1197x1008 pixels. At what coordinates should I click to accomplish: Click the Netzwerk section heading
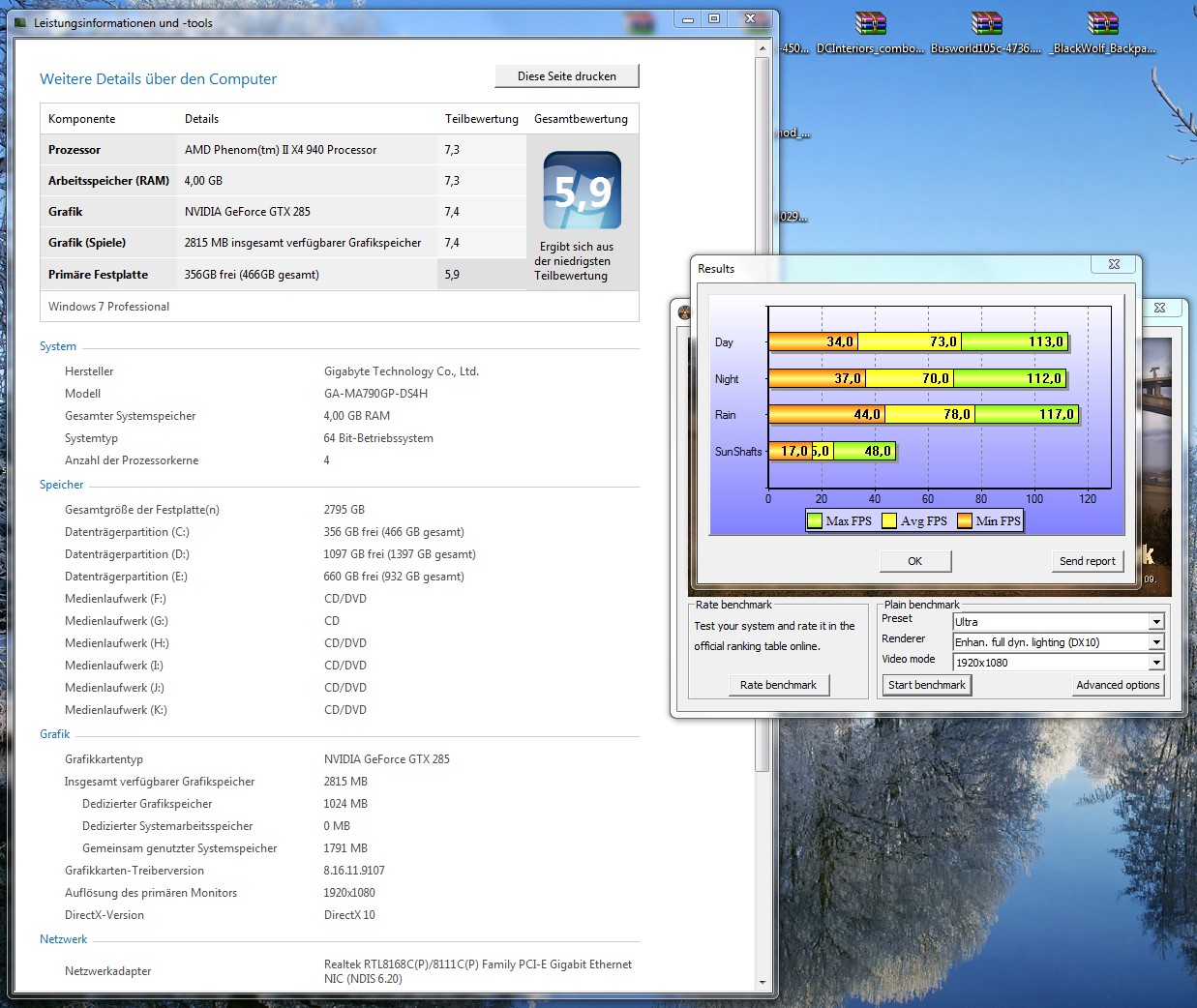(x=64, y=939)
